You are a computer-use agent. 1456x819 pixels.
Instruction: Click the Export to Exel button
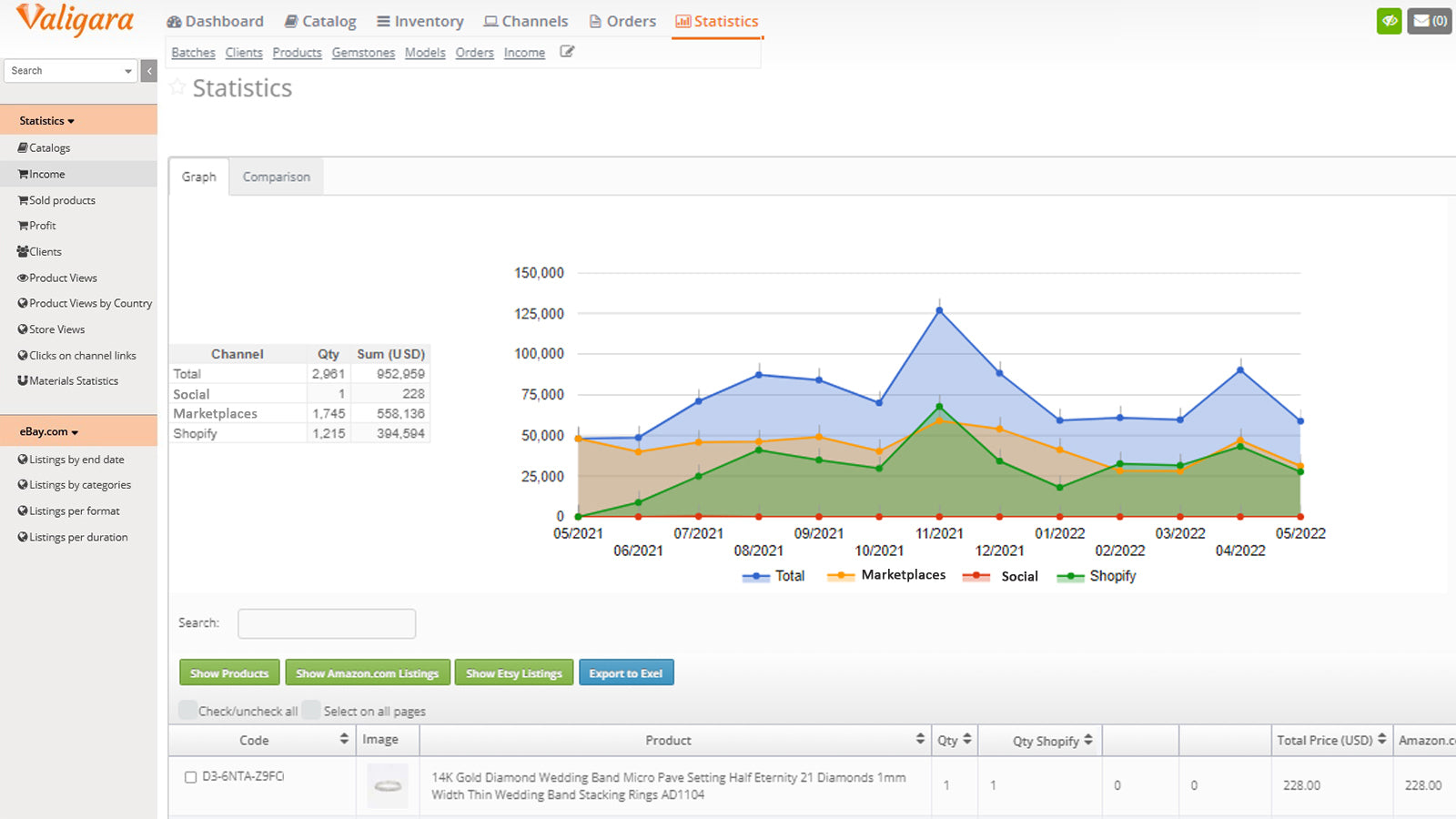pos(626,673)
